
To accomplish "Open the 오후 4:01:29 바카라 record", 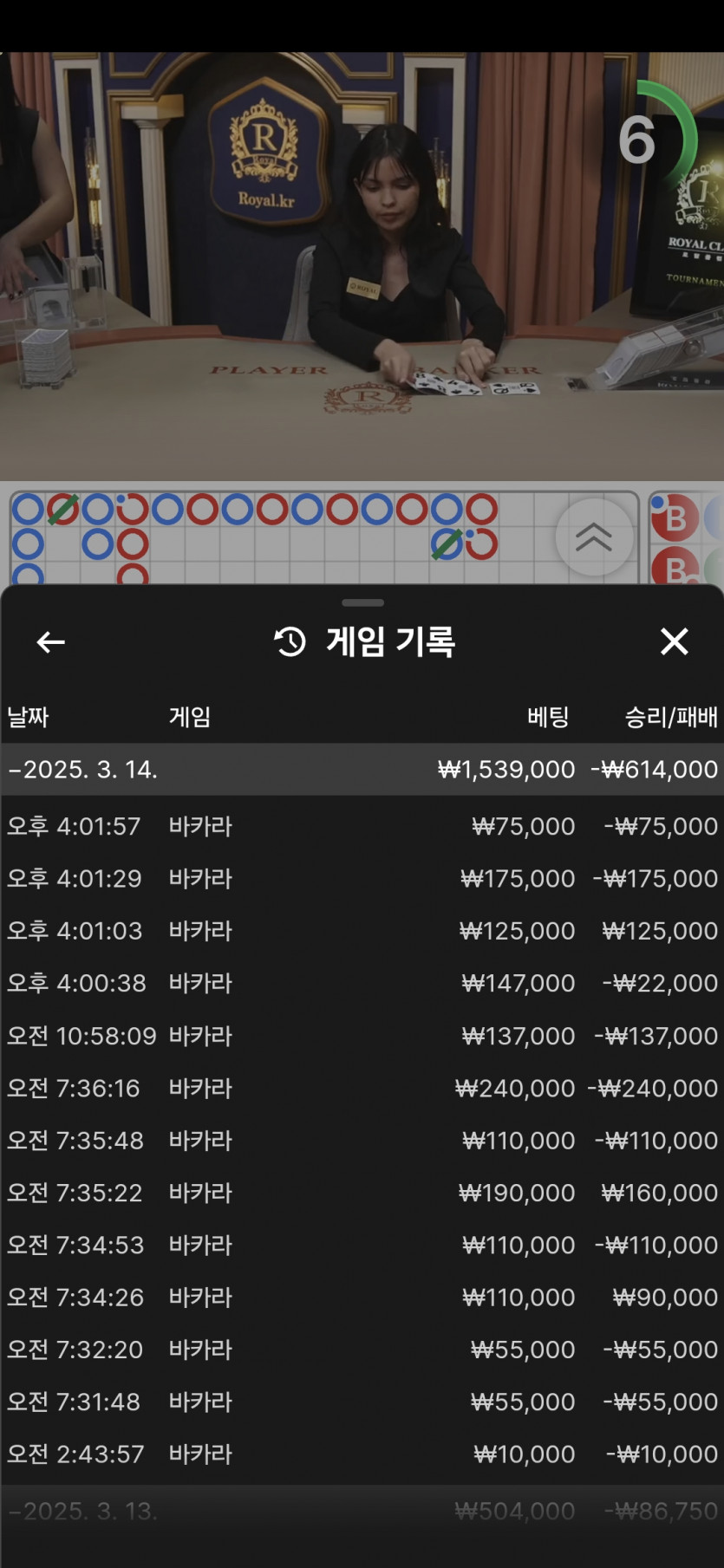I will (x=362, y=878).
